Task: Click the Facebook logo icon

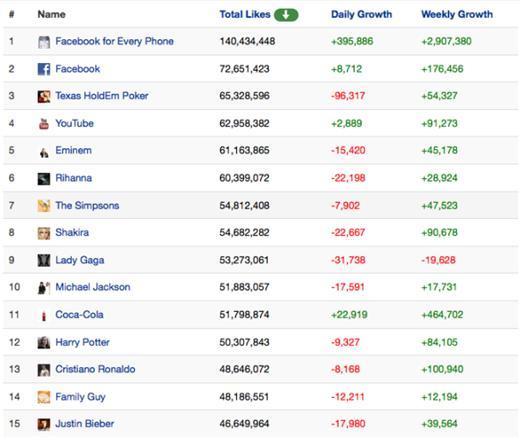Action: (x=44, y=69)
